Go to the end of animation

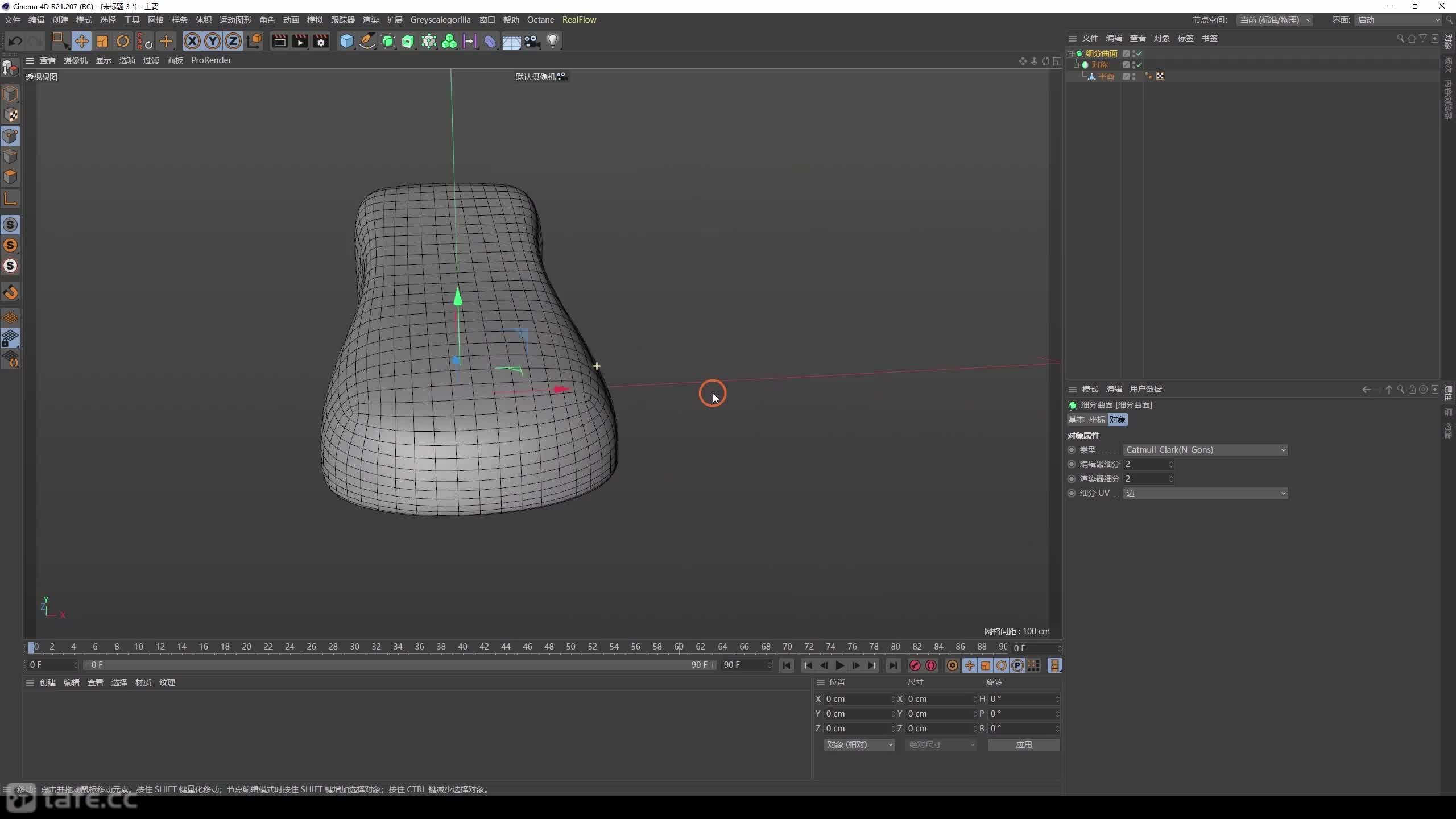click(894, 665)
